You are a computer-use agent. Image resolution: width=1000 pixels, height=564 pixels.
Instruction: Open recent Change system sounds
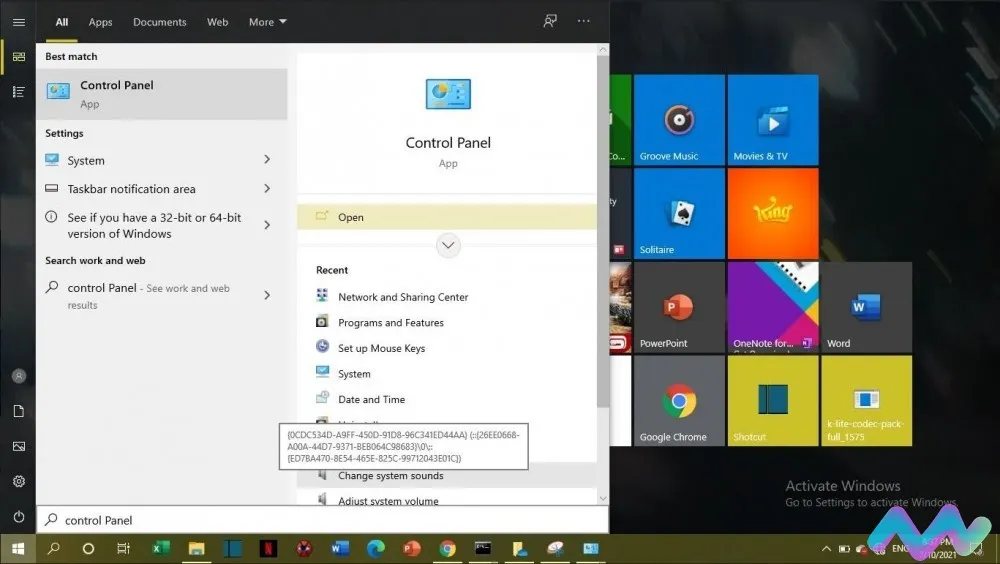pos(447,475)
